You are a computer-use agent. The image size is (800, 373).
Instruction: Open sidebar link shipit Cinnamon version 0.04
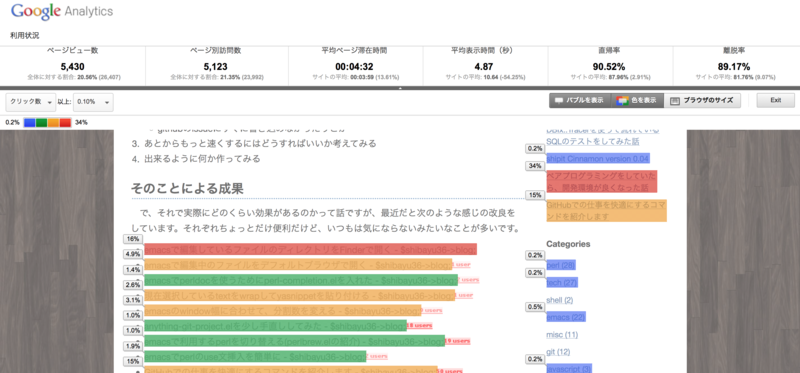click(597, 159)
